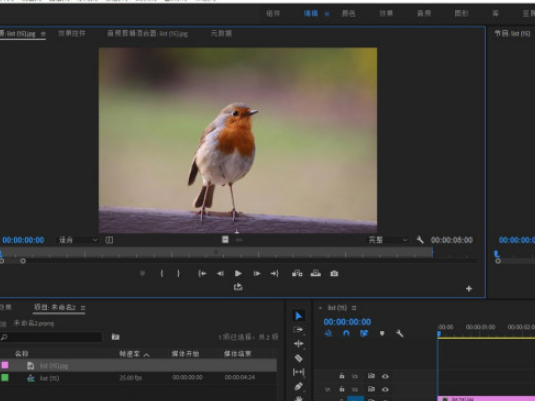Screen dimensions: 535x401
Task: Open the zoom level 适合 dropdown
Action: coord(78,240)
